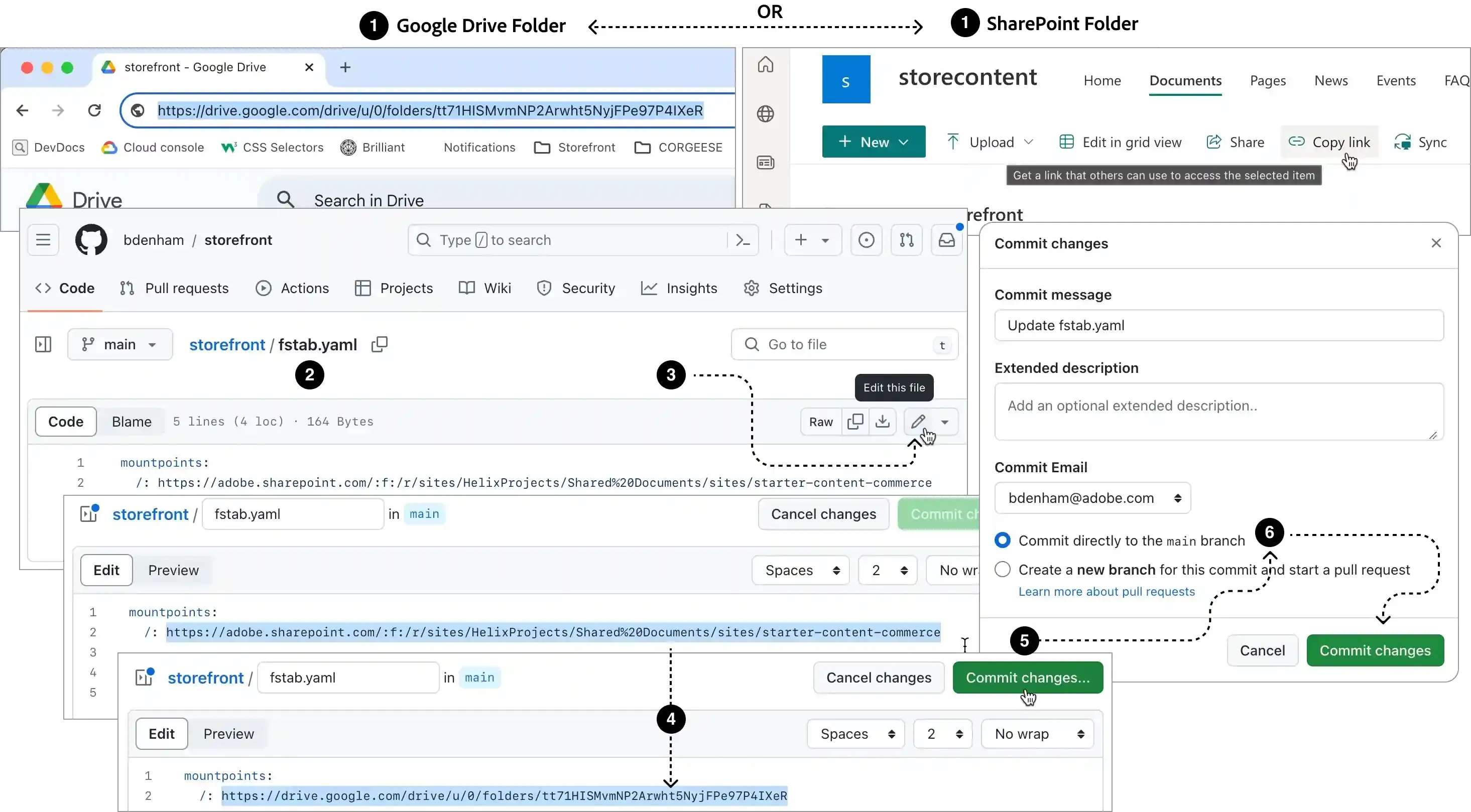Viewport: 1471px width, 812px height.
Task: Open the SharePoint News tab
Action: (x=1330, y=80)
